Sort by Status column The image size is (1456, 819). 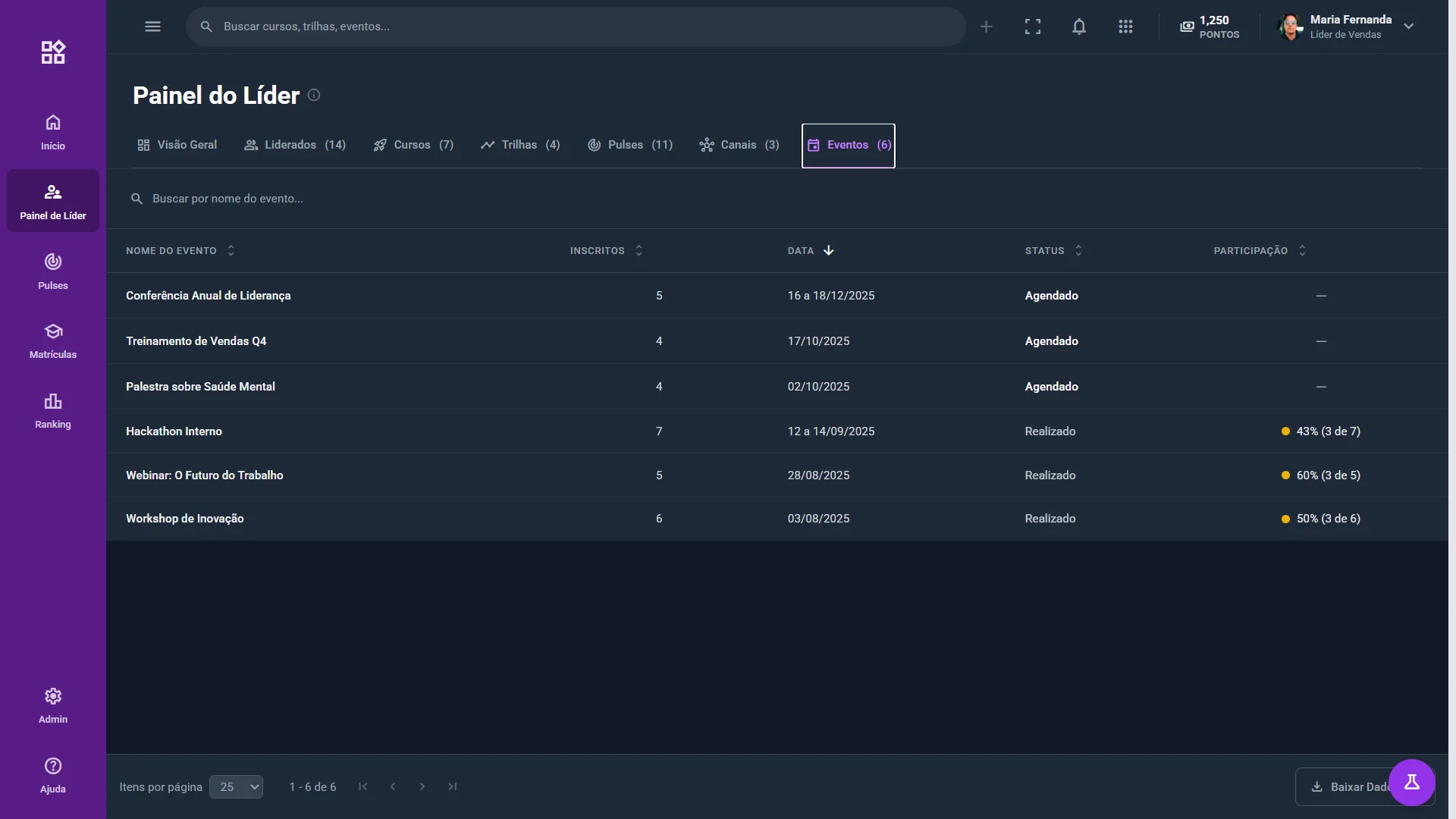[x=1053, y=251]
